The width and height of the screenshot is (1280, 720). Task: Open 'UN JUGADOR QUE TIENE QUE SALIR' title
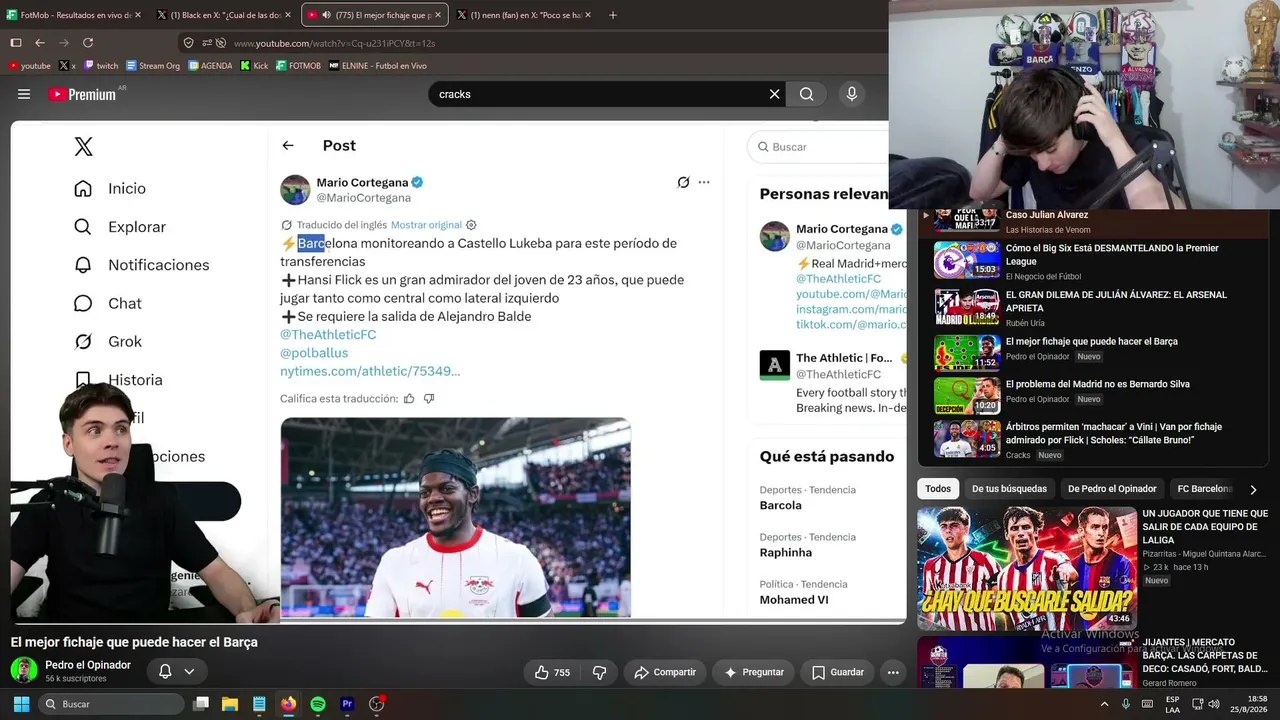point(1205,527)
